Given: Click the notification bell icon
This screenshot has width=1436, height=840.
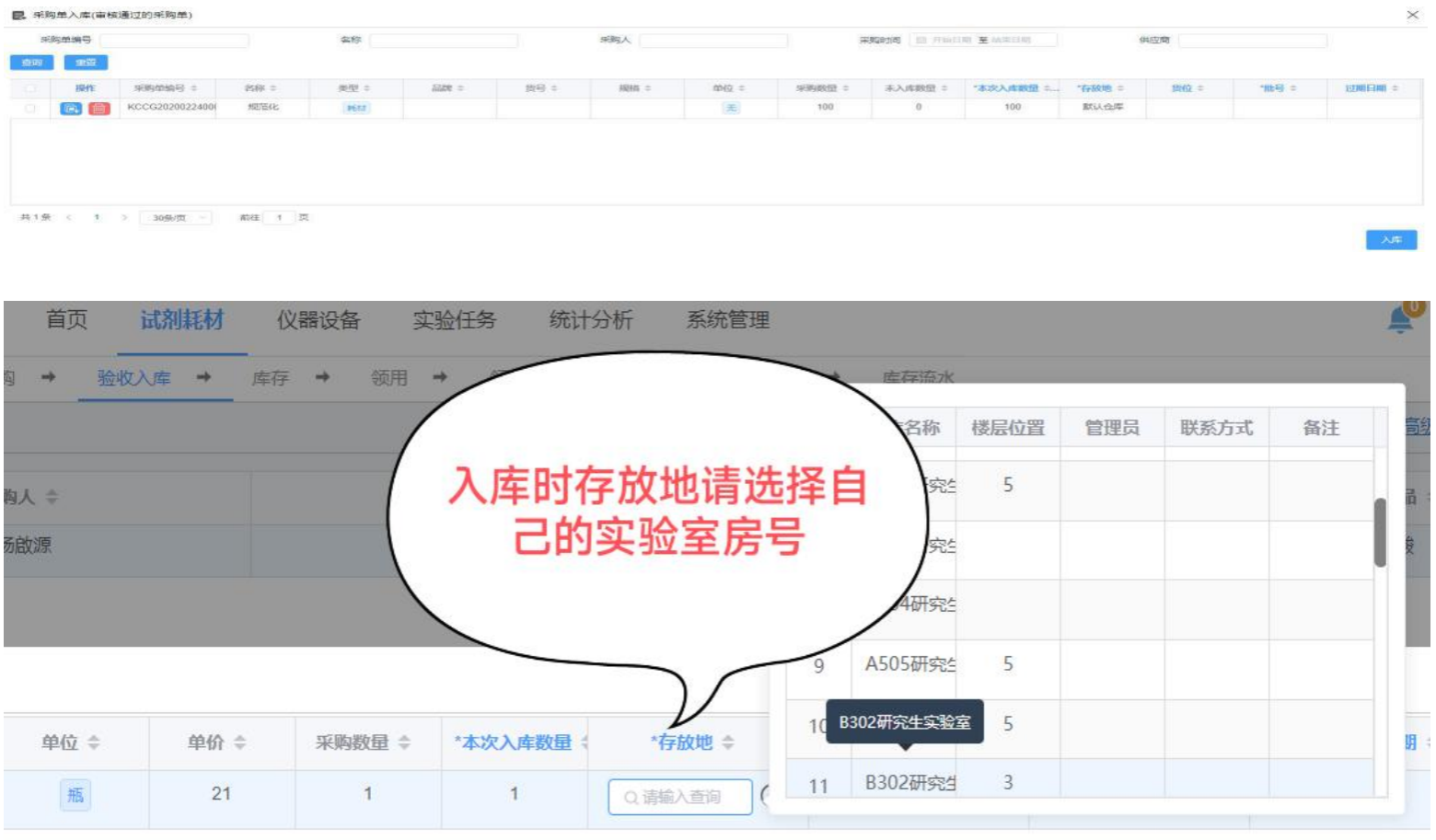Looking at the screenshot, I should pos(1400,320).
